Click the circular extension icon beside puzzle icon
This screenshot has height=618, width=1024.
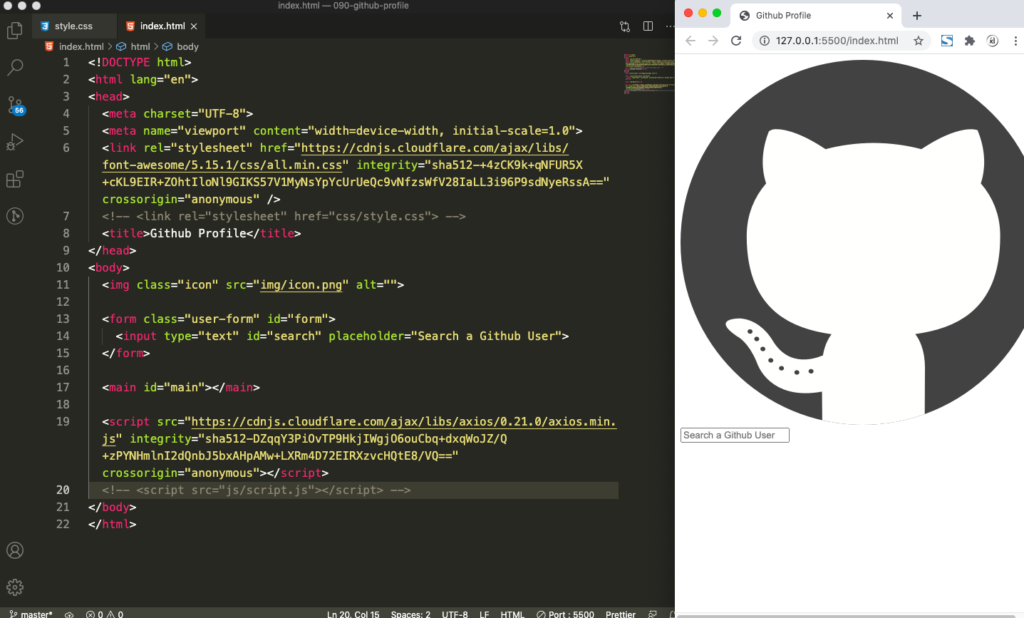[993, 41]
